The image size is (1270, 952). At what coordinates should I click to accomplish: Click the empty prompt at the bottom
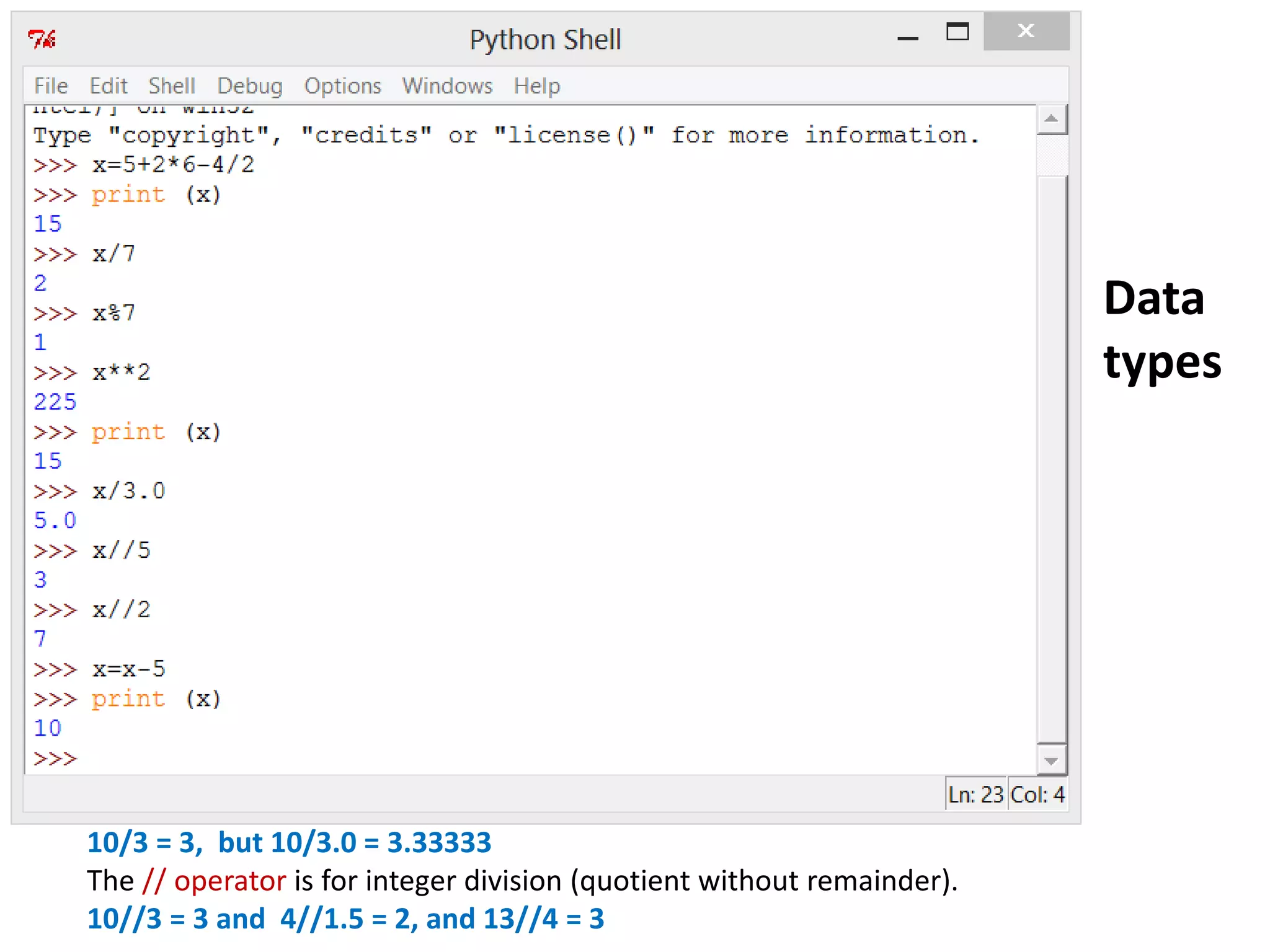56,758
